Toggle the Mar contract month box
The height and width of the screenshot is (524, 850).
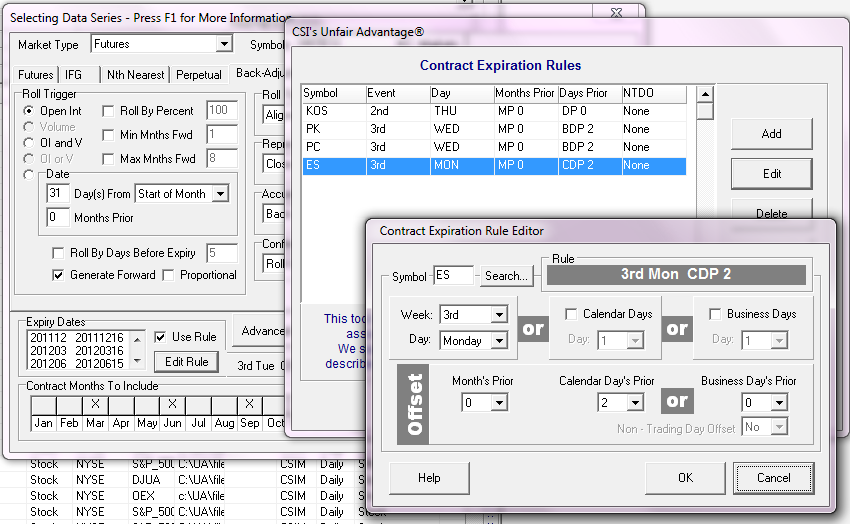pos(95,405)
